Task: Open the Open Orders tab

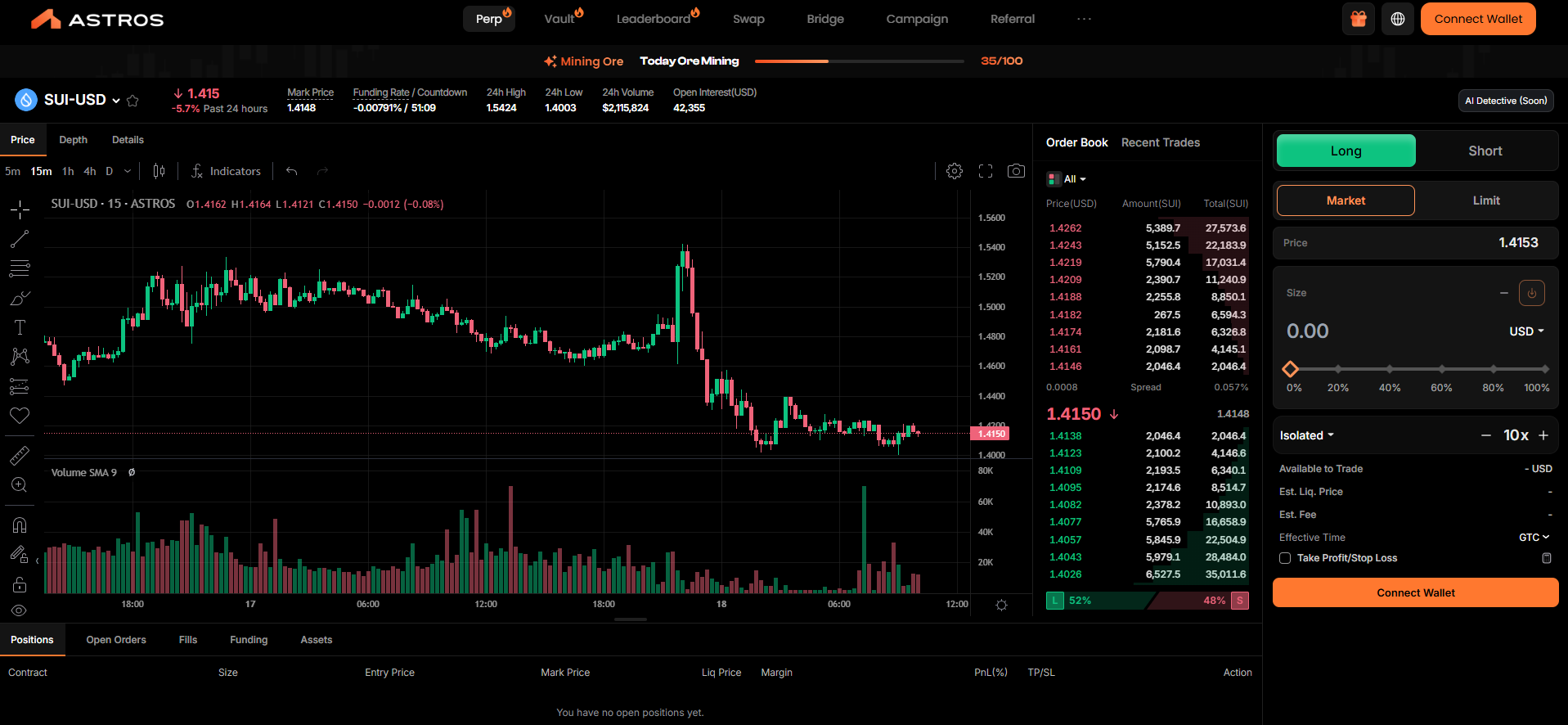Action: [x=116, y=640]
